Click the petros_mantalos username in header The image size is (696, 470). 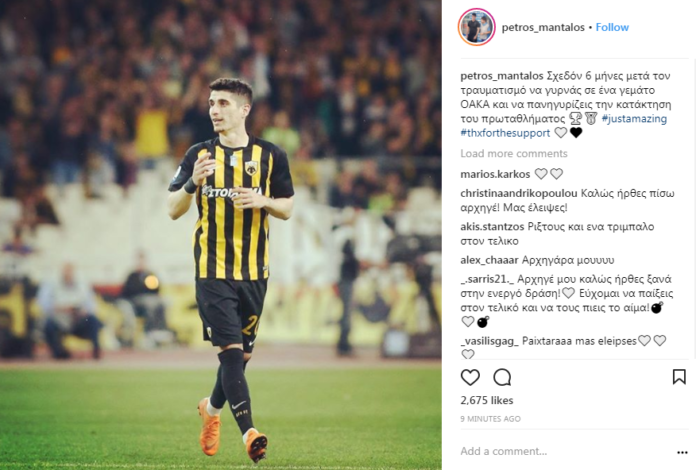click(x=543, y=28)
